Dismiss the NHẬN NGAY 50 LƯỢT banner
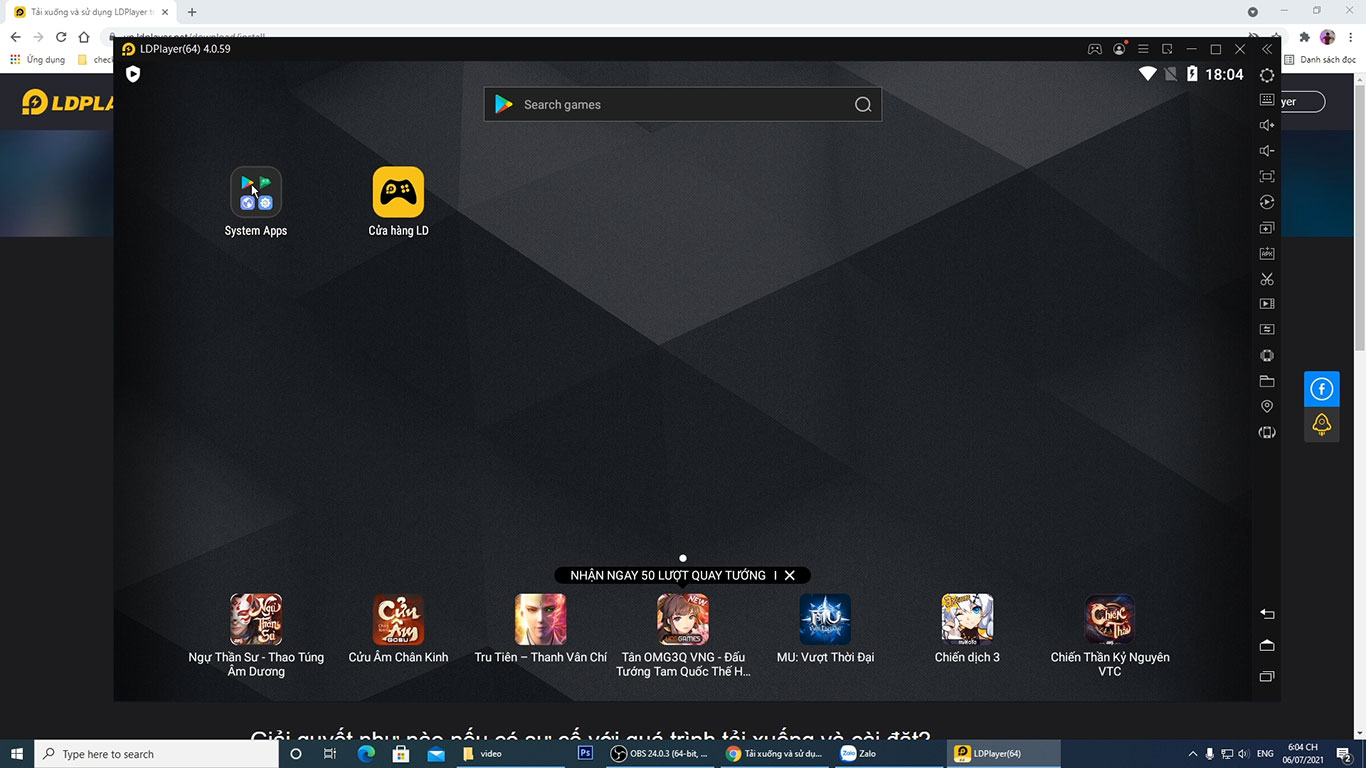 coord(790,576)
